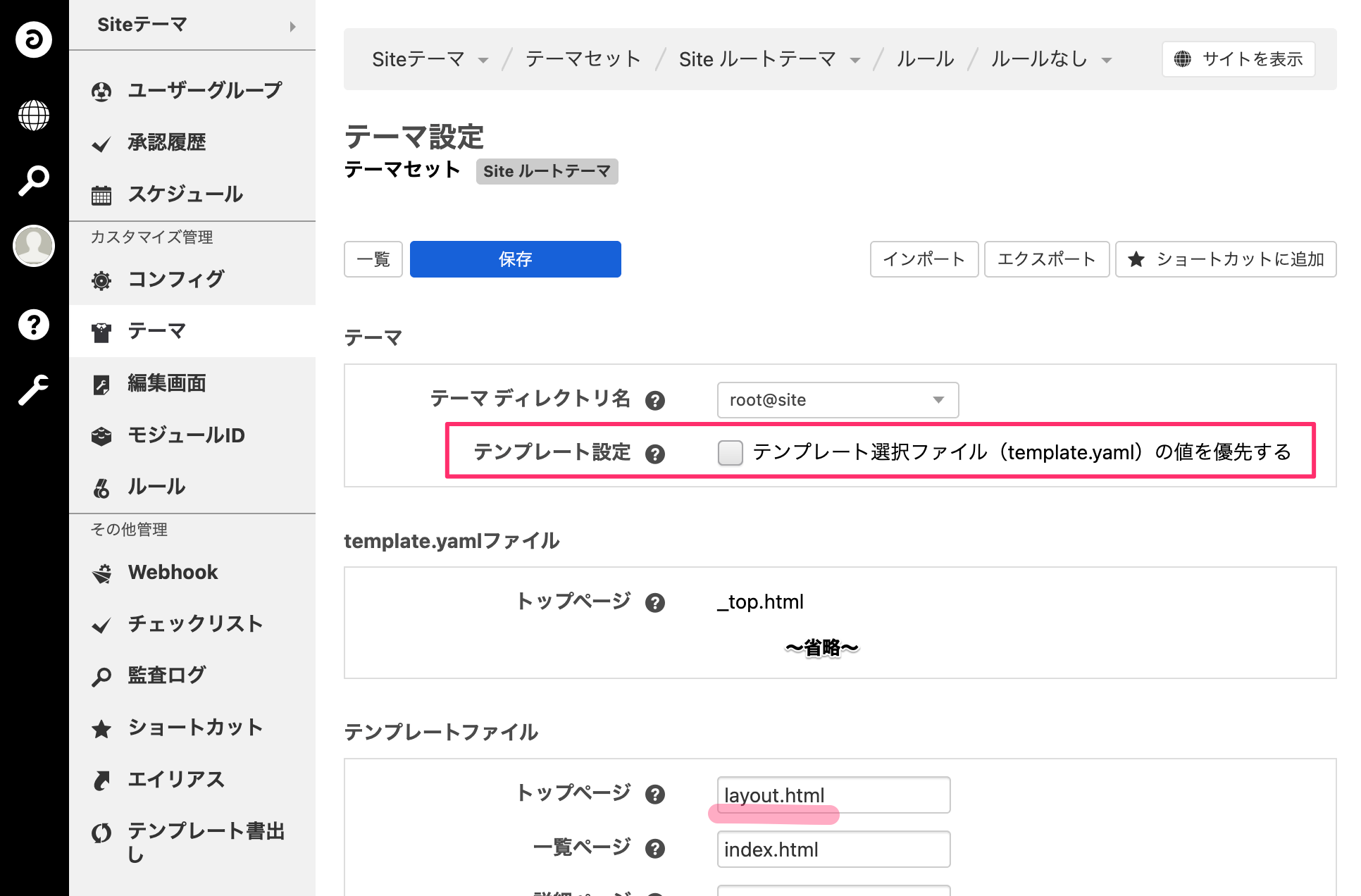The image size is (1361, 896).
Task: Click the question mark icon in the sidebar
Action: click(x=33, y=325)
